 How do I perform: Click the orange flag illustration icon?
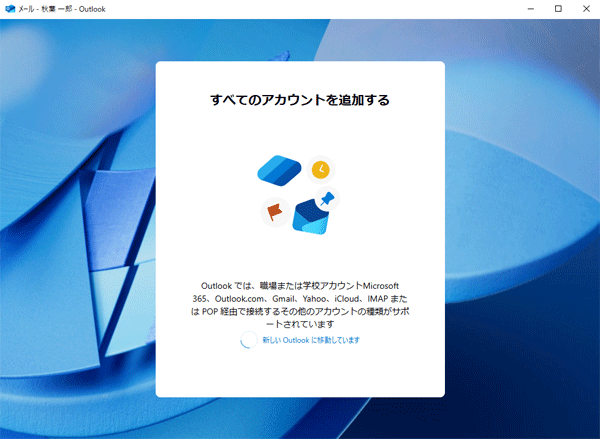(x=275, y=212)
